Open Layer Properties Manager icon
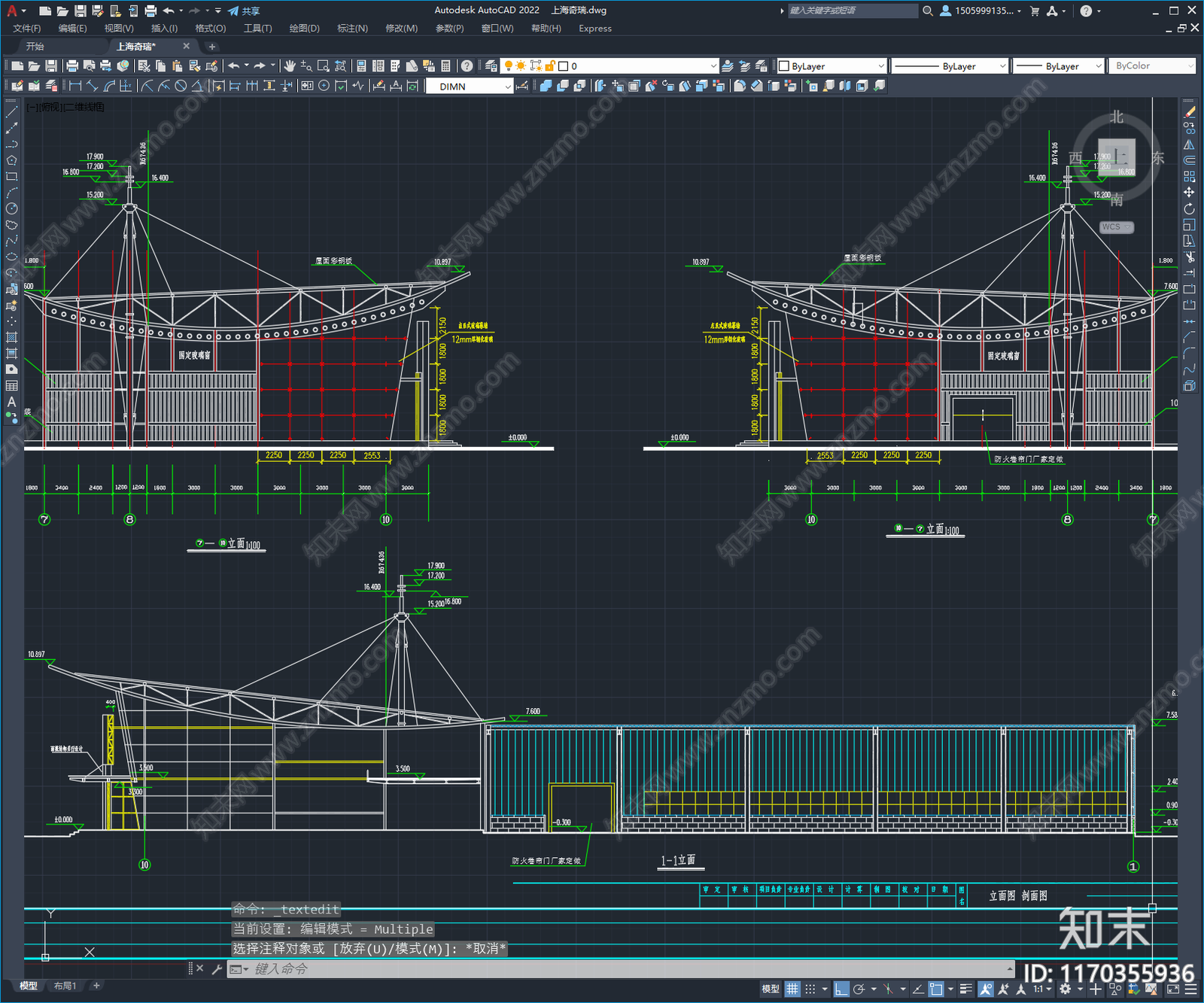The width and height of the screenshot is (1204, 1003). (491, 66)
